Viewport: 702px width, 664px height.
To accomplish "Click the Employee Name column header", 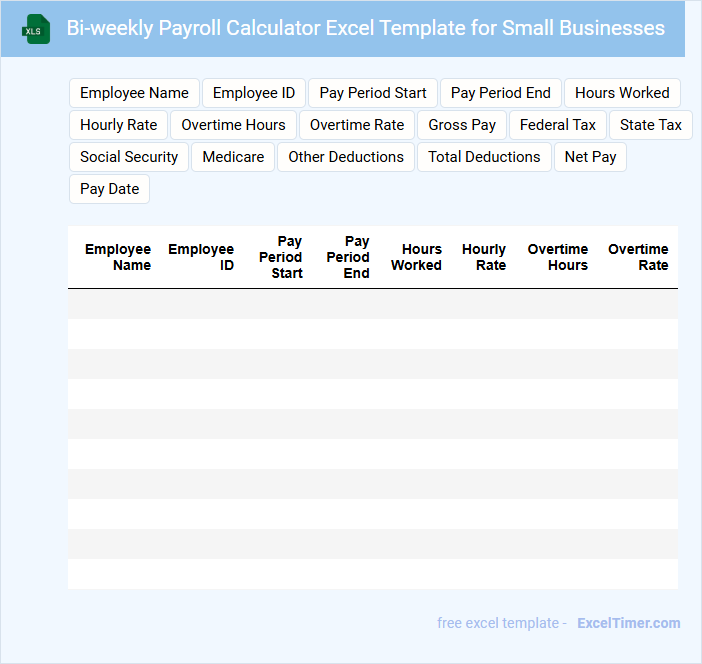I will (x=118, y=257).
